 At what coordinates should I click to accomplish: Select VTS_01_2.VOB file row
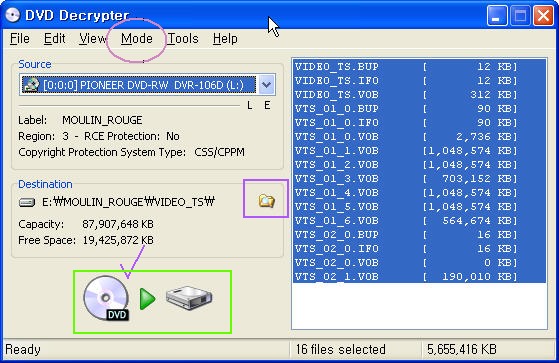pyautogui.click(x=419, y=165)
